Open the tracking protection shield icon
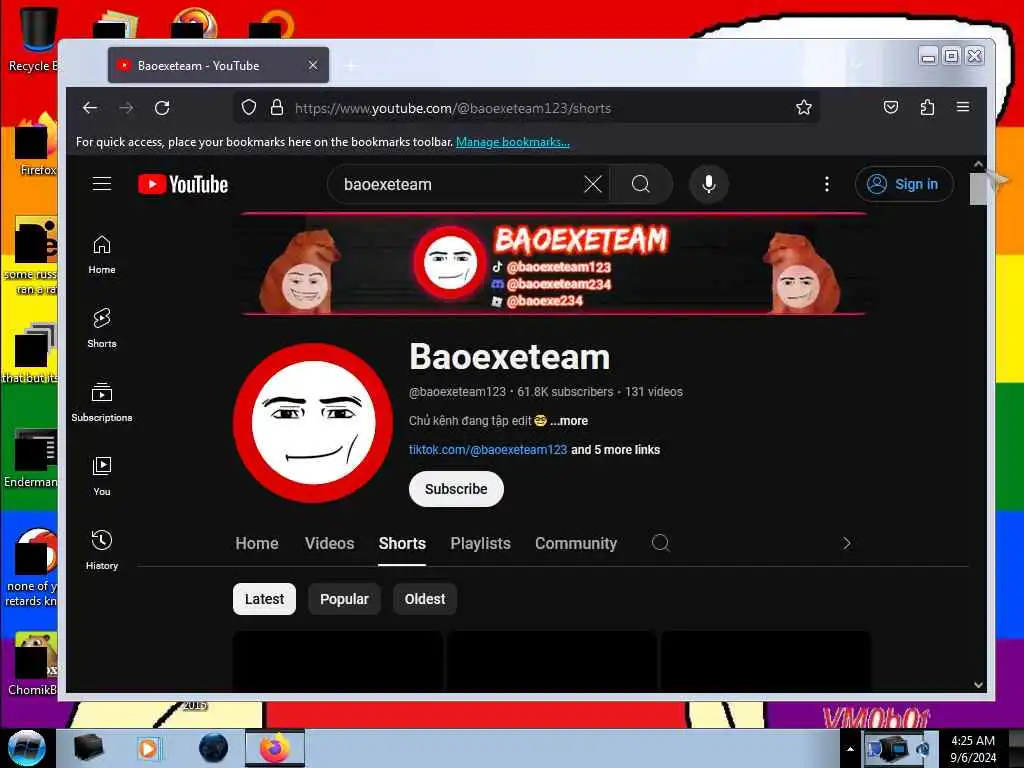 [249, 107]
